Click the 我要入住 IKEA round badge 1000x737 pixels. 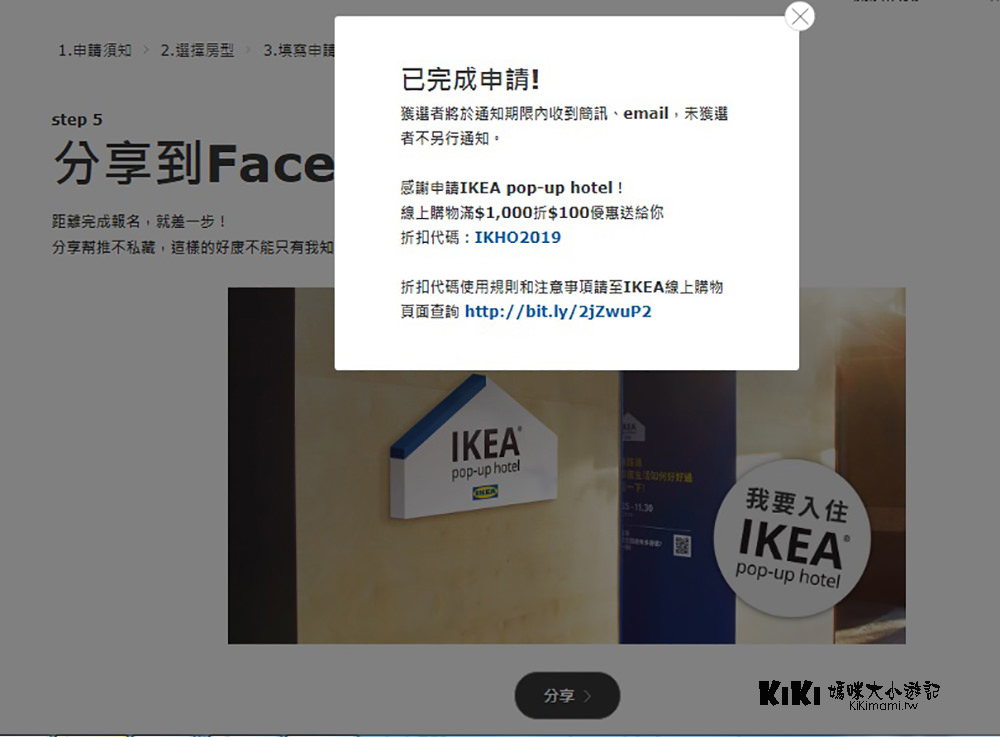(x=791, y=538)
